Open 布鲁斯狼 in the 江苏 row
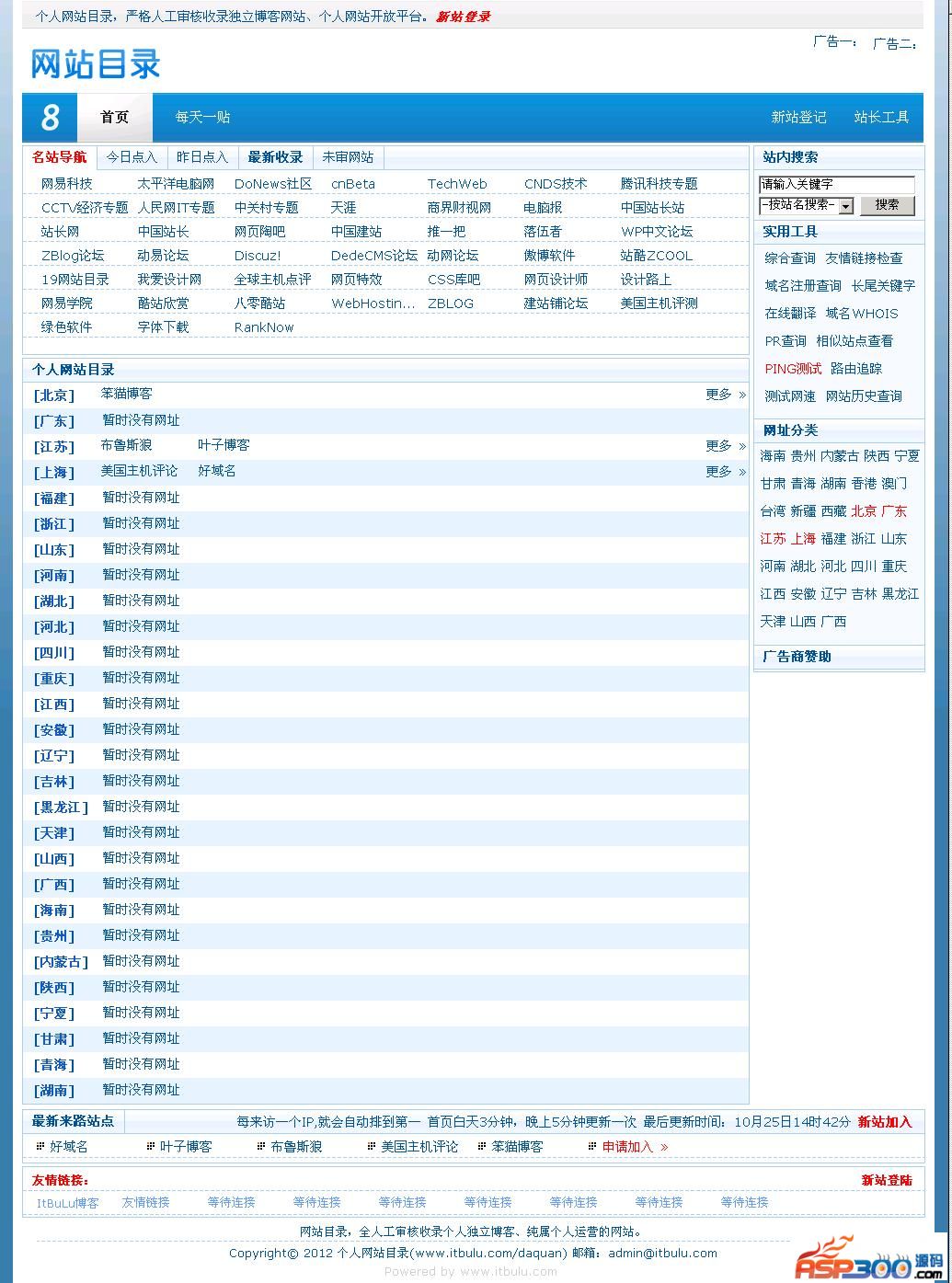 click(x=127, y=445)
